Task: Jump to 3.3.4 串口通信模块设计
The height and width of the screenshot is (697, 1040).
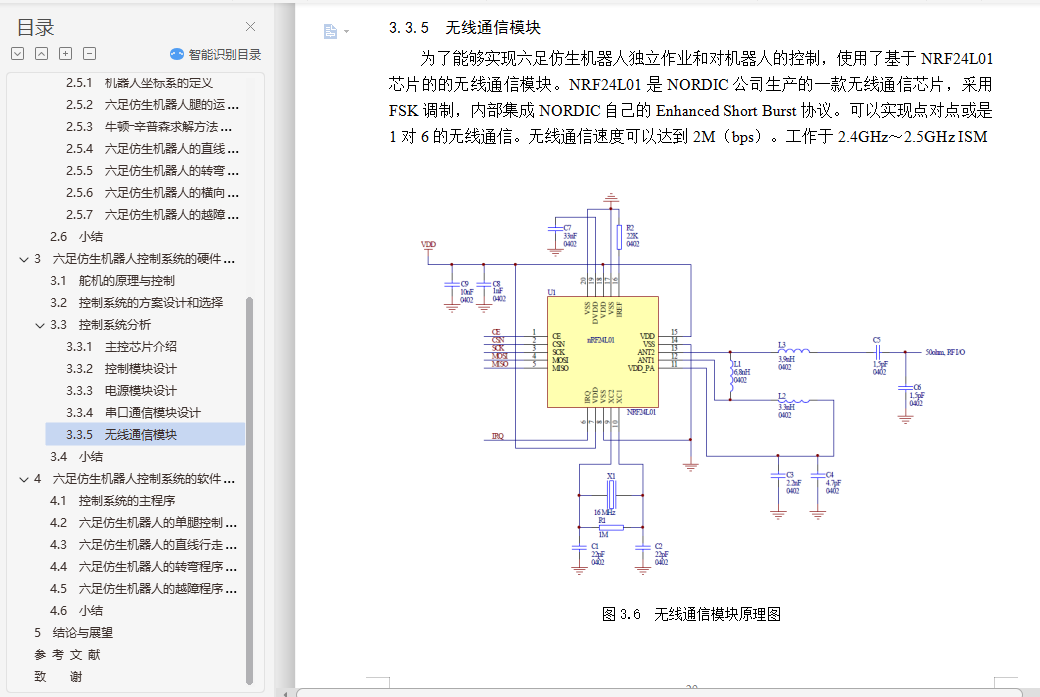Action: [x=133, y=412]
